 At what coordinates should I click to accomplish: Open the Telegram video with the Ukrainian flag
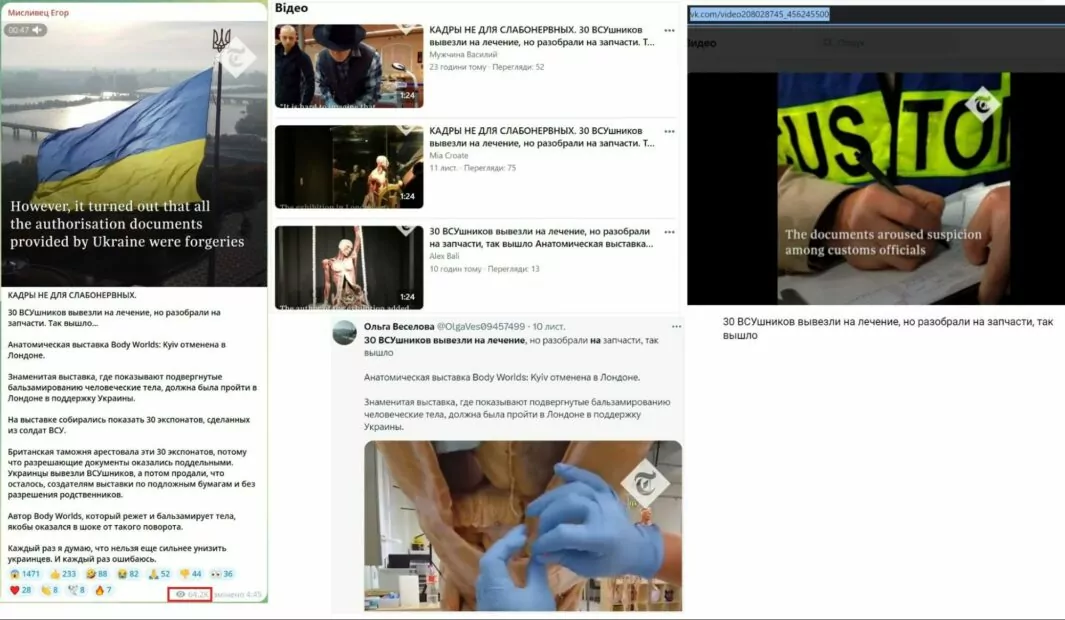coord(134,153)
